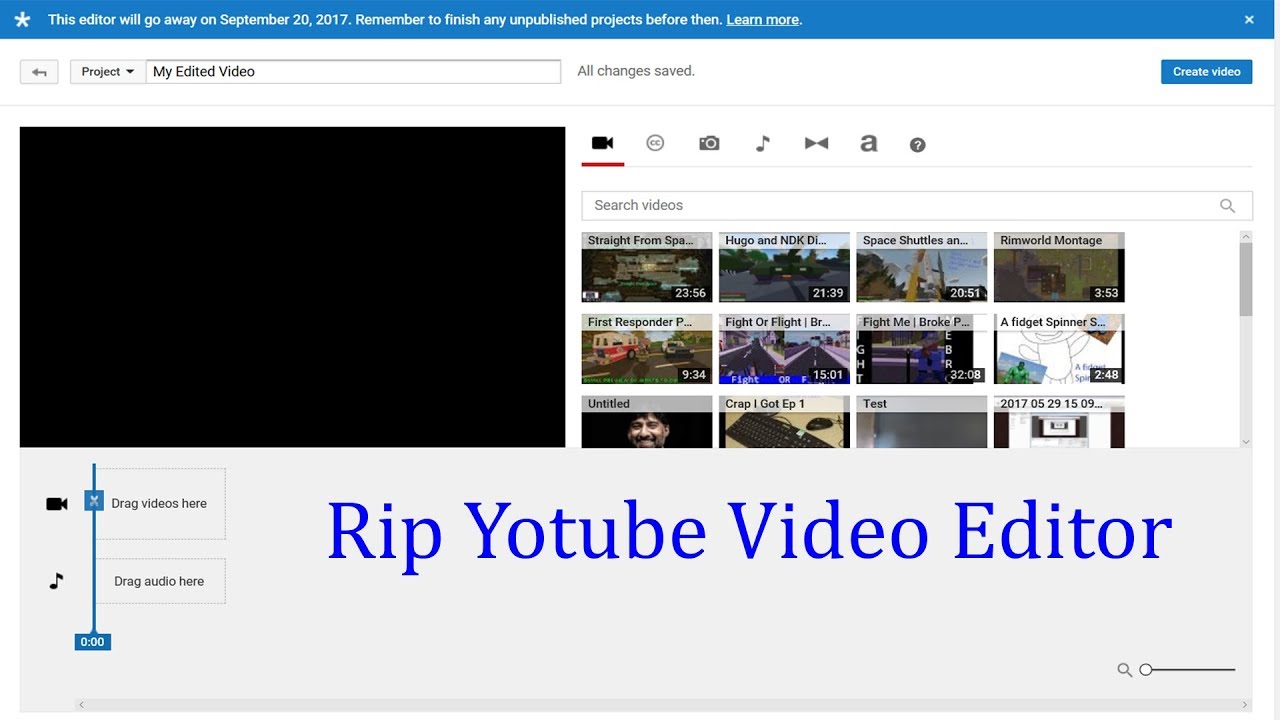
Task: Open the Creative Commons videos panel
Action: (655, 142)
